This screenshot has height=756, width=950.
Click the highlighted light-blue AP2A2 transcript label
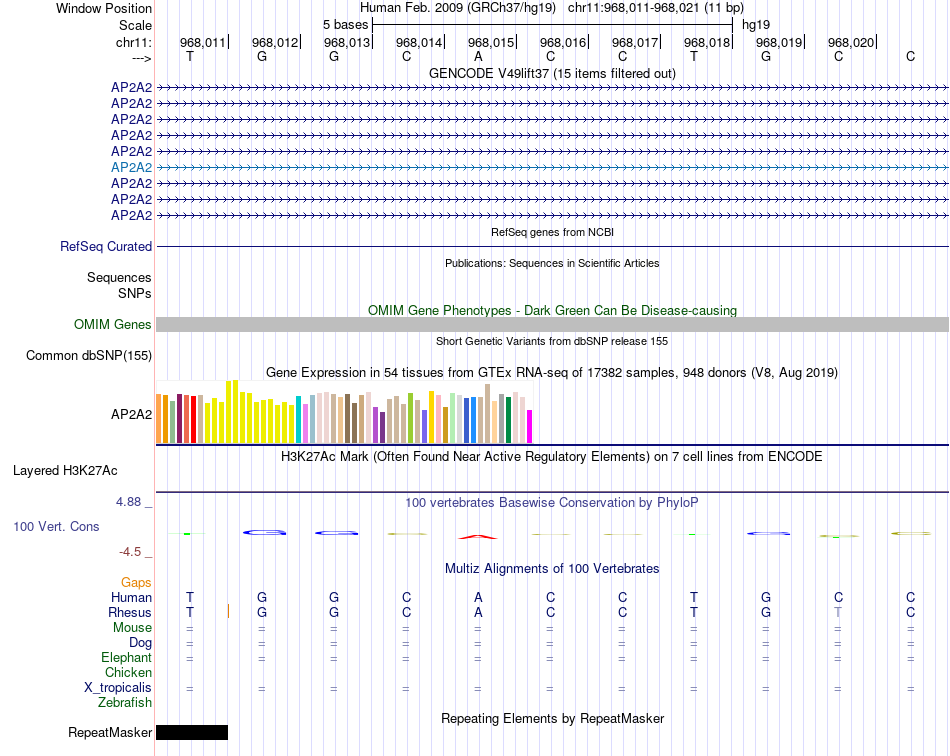131,167
